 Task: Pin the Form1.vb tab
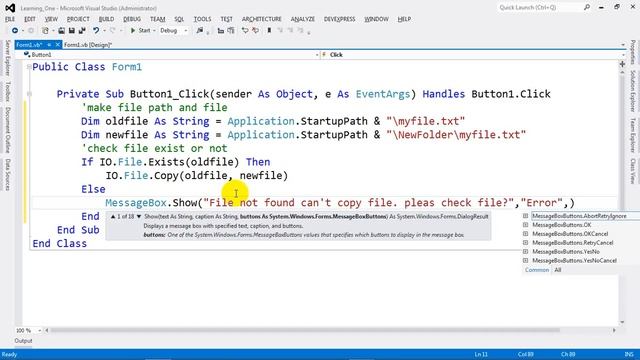click(x=49, y=45)
